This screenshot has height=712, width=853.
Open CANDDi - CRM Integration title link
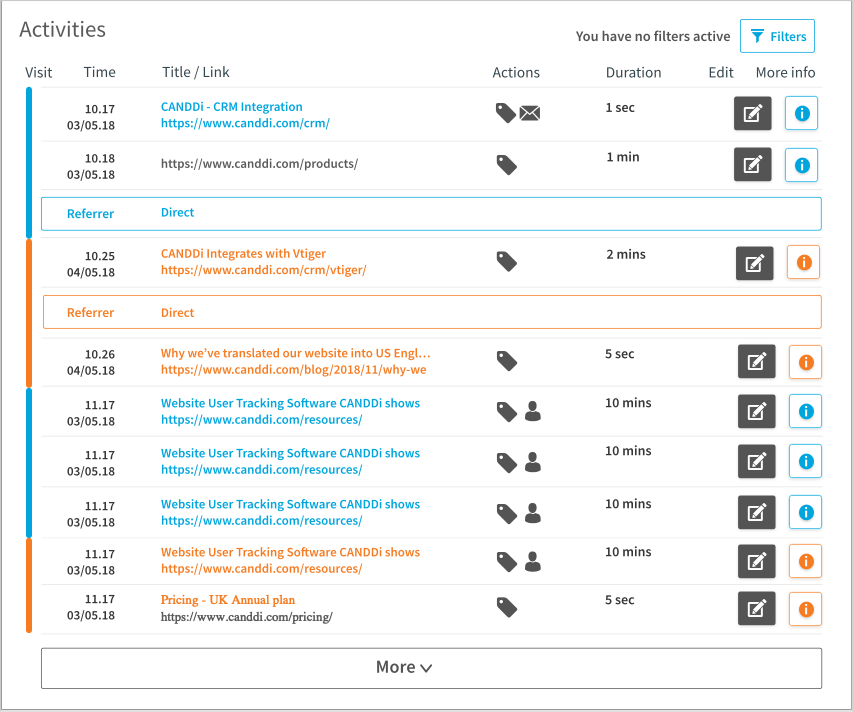[231, 107]
